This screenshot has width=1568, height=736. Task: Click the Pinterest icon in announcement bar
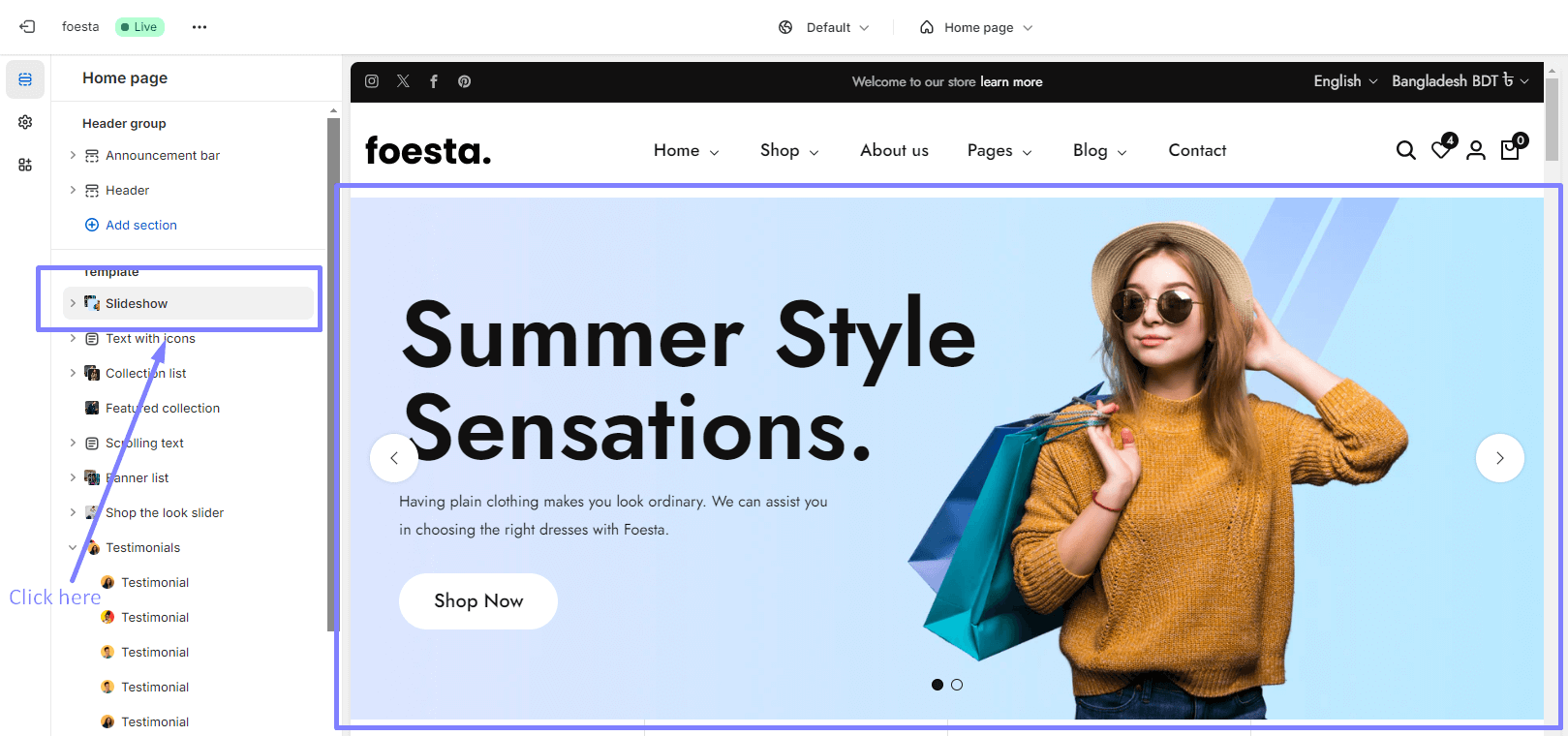(x=465, y=81)
